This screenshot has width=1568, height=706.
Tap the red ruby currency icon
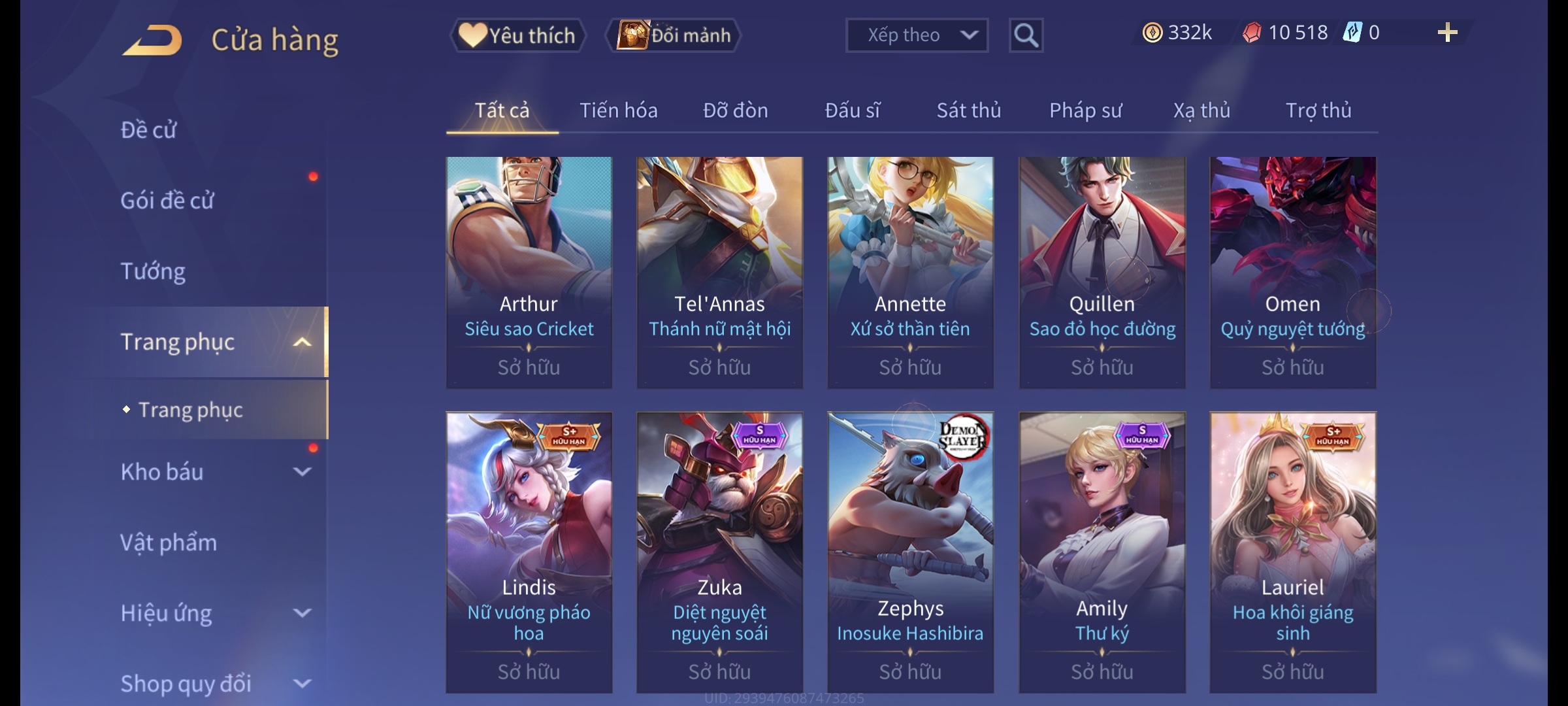(x=1252, y=33)
